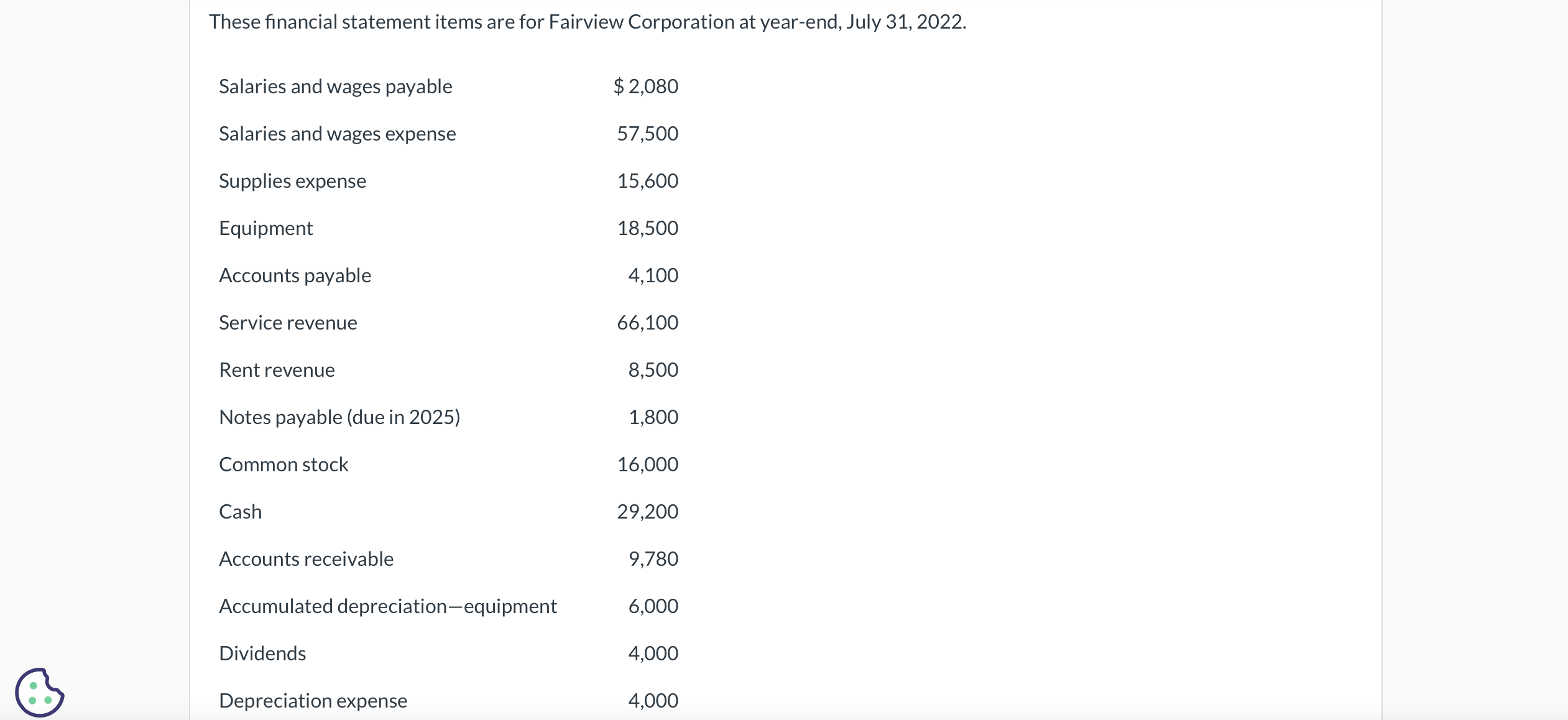Click Accumulated depreciation—equipment label
The image size is (1568, 720).
click(x=388, y=606)
